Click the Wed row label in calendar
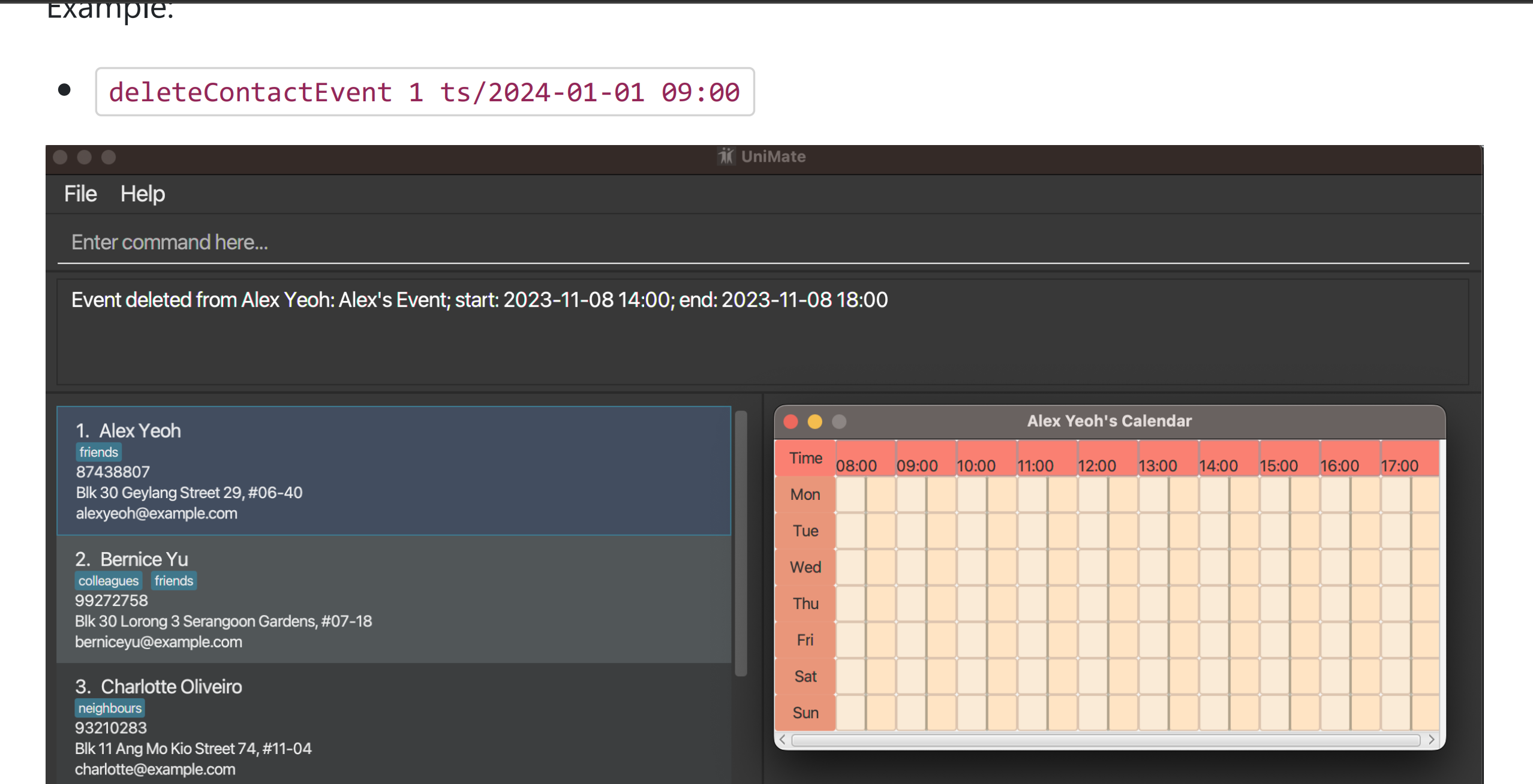 (x=805, y=567)
